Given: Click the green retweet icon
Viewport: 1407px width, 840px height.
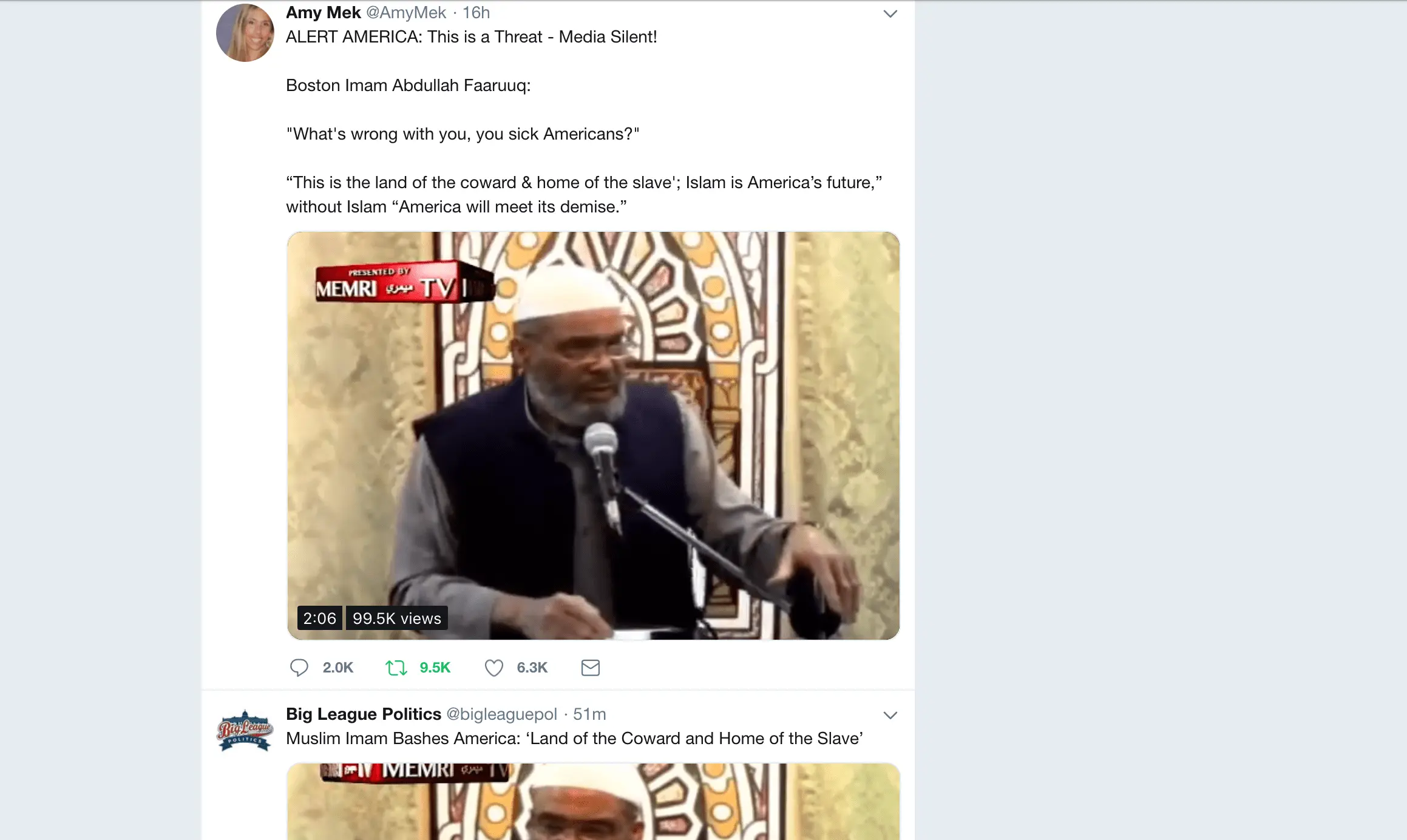Looking at the screenshot, I should click(x=396, y=668).
